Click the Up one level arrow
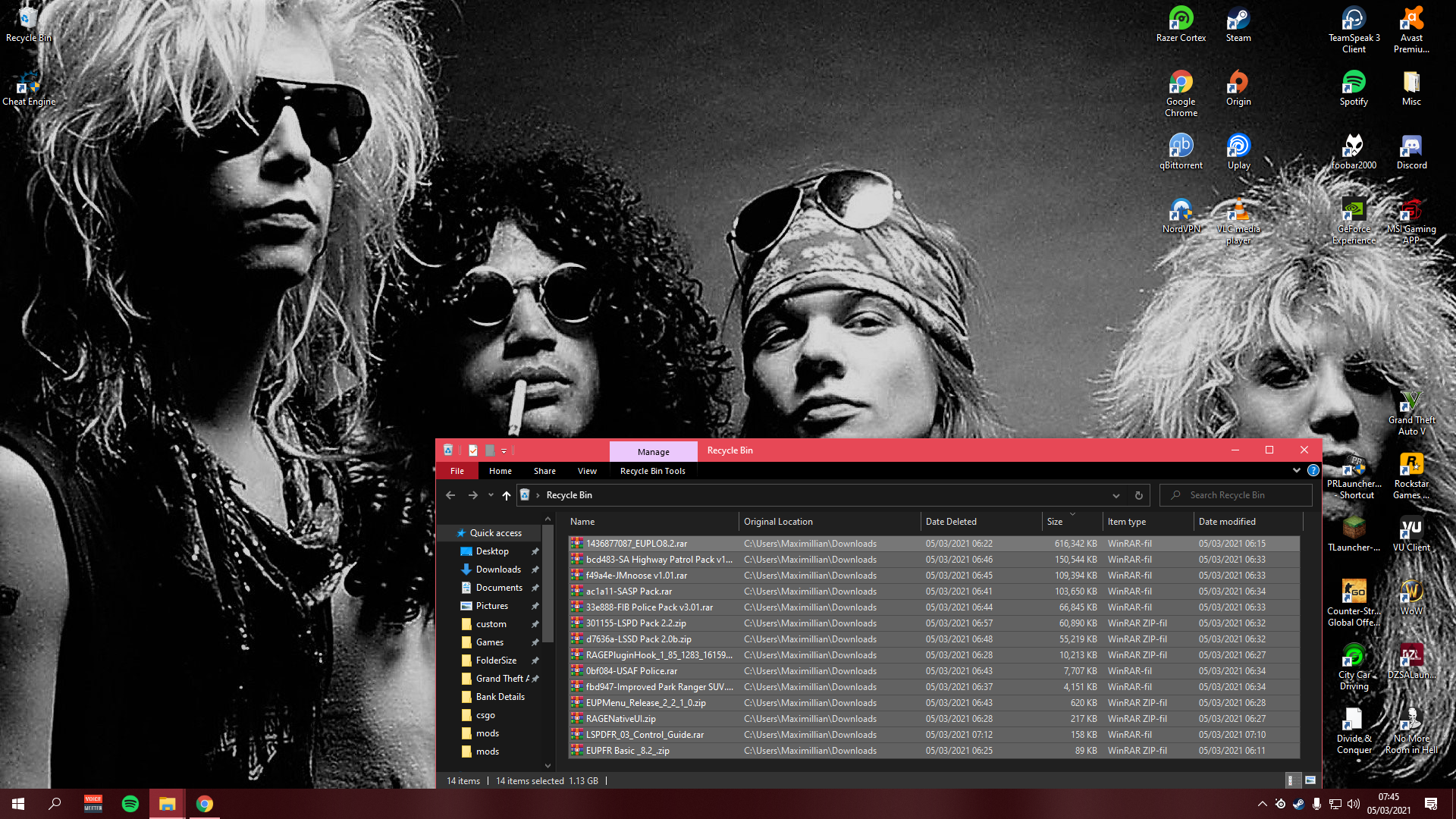Viewport: 1456px width, 819px height. coord(507,495)
